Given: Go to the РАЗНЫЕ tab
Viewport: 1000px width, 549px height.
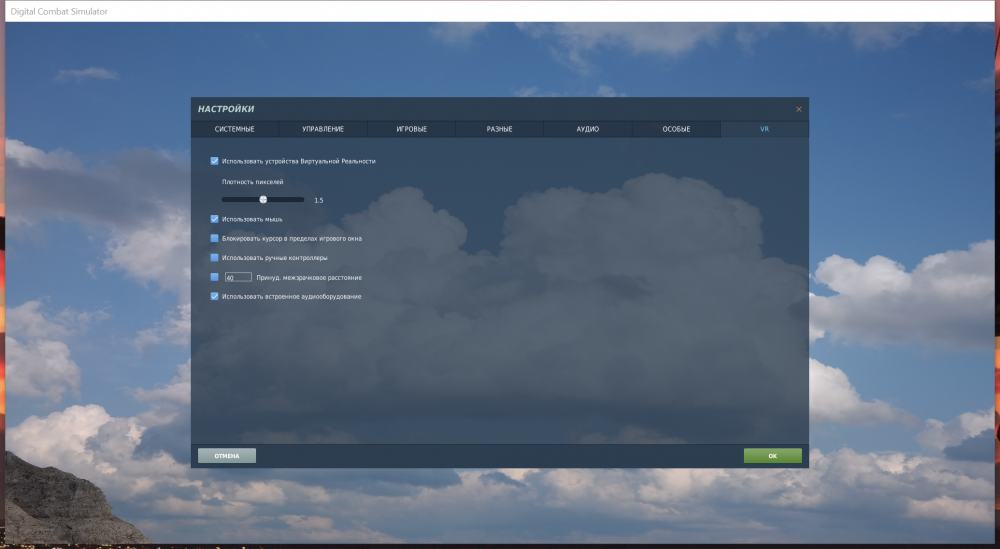Looking at the screenshot, I should tap(499, 129).
